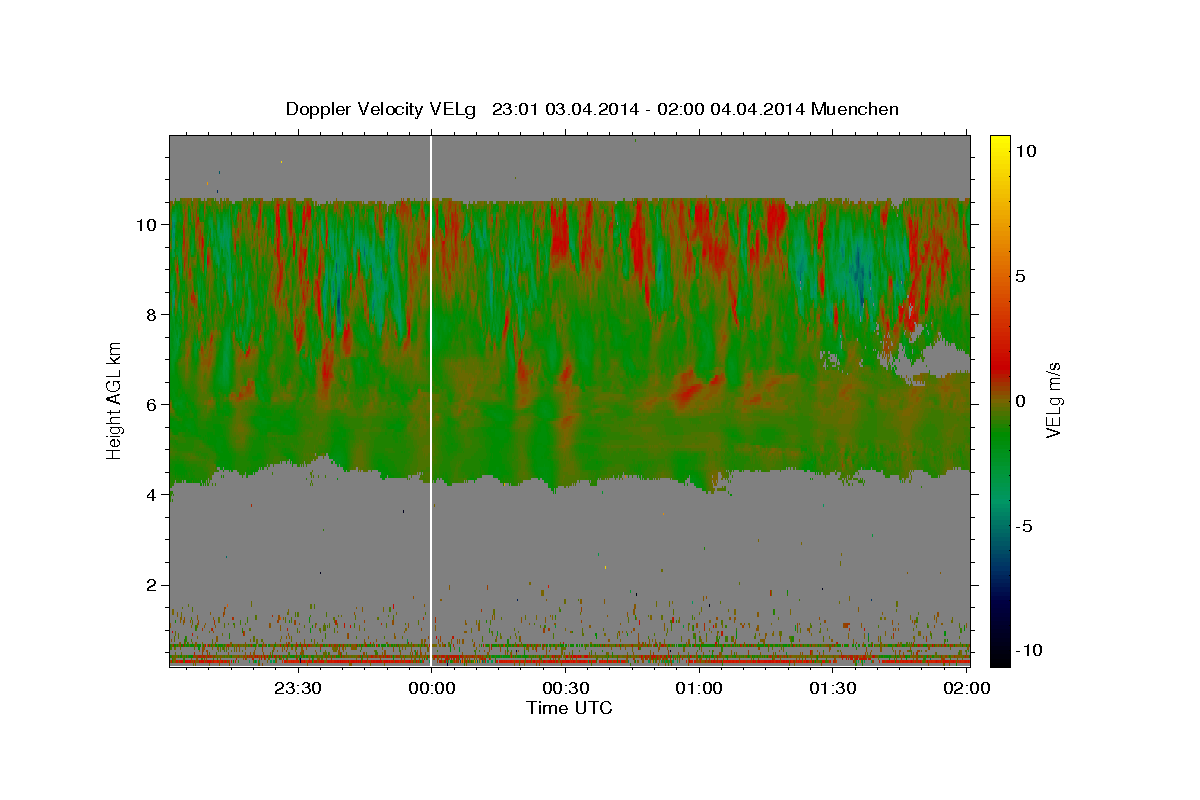Click the colorbar label VELg m/s

tap(1054, 401)
